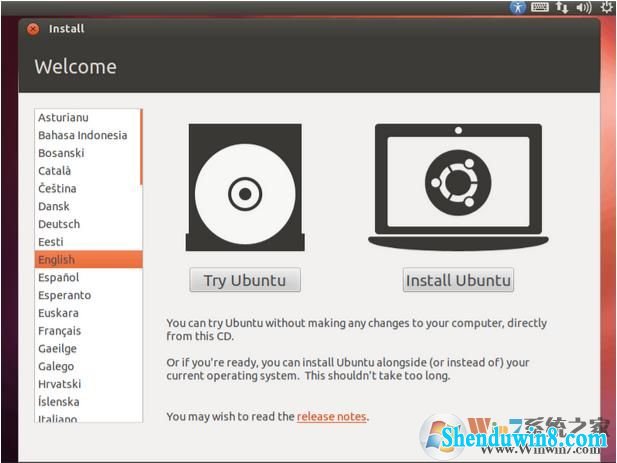This screenshot has width=617, height=463.
Task: Open the network connections indicator
Action: 562,7
